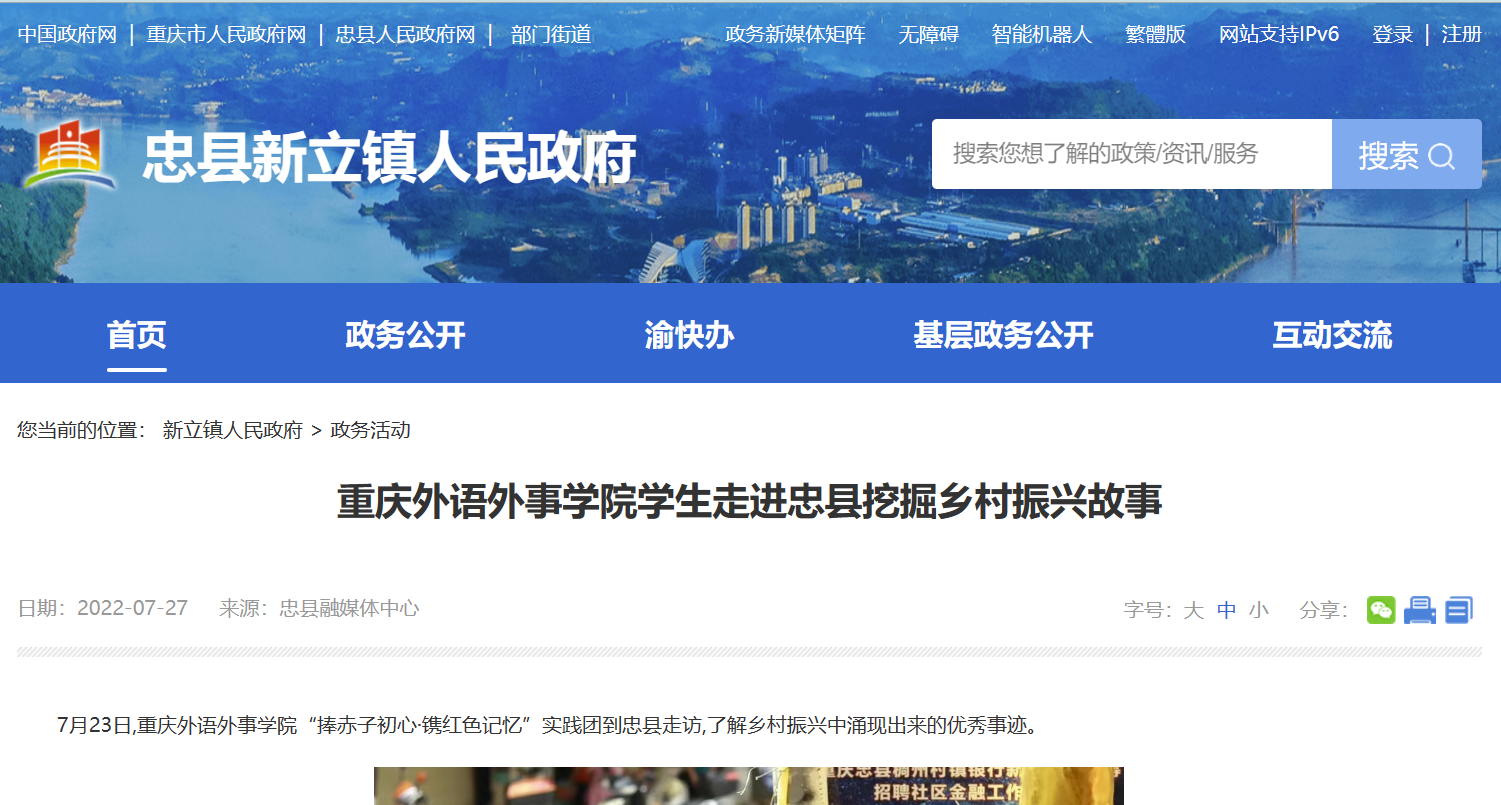Click the copy/collect icon beside the printer

[x=1459, y=610]
